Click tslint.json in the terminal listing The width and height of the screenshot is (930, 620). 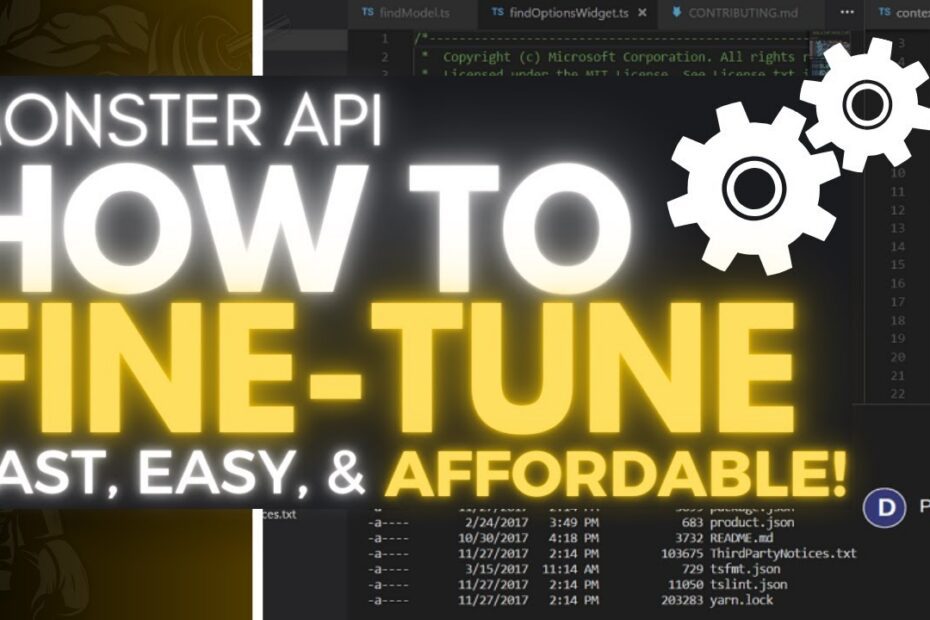coord(749,584)
